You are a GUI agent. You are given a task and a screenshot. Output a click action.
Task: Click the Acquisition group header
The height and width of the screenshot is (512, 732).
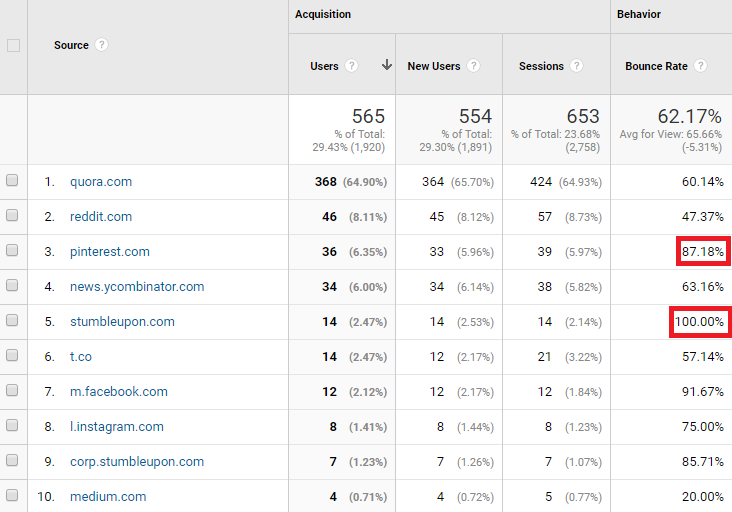click(323, 14)
